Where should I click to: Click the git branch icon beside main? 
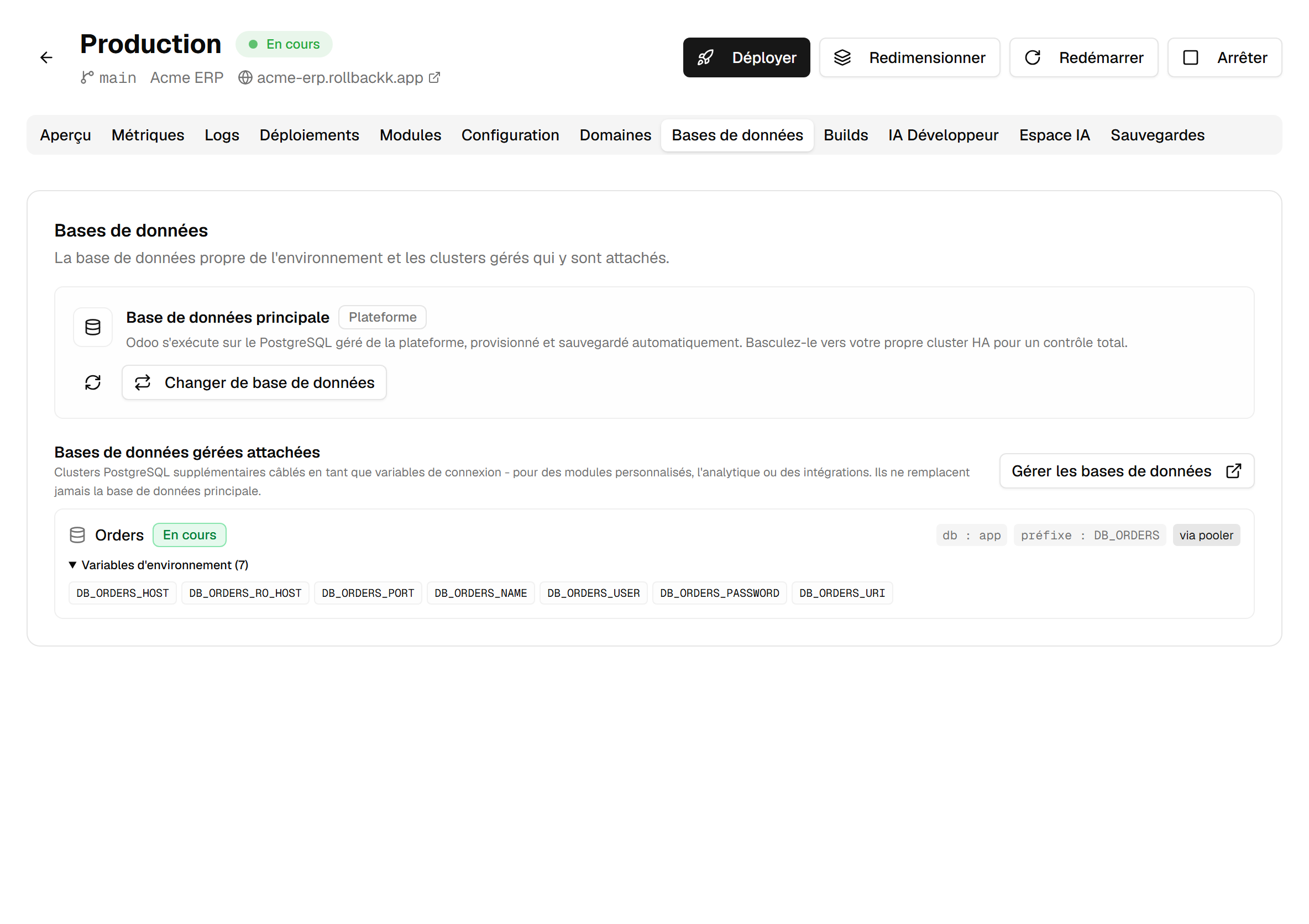pos(87,77)
